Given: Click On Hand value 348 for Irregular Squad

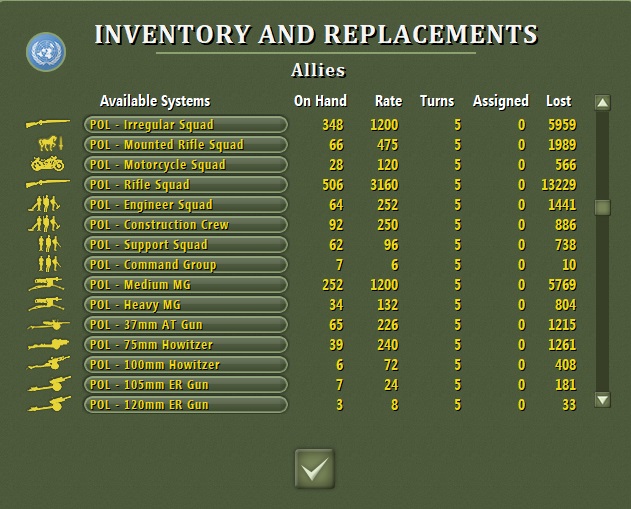Looking at the screenshot, I should (333, 125).
